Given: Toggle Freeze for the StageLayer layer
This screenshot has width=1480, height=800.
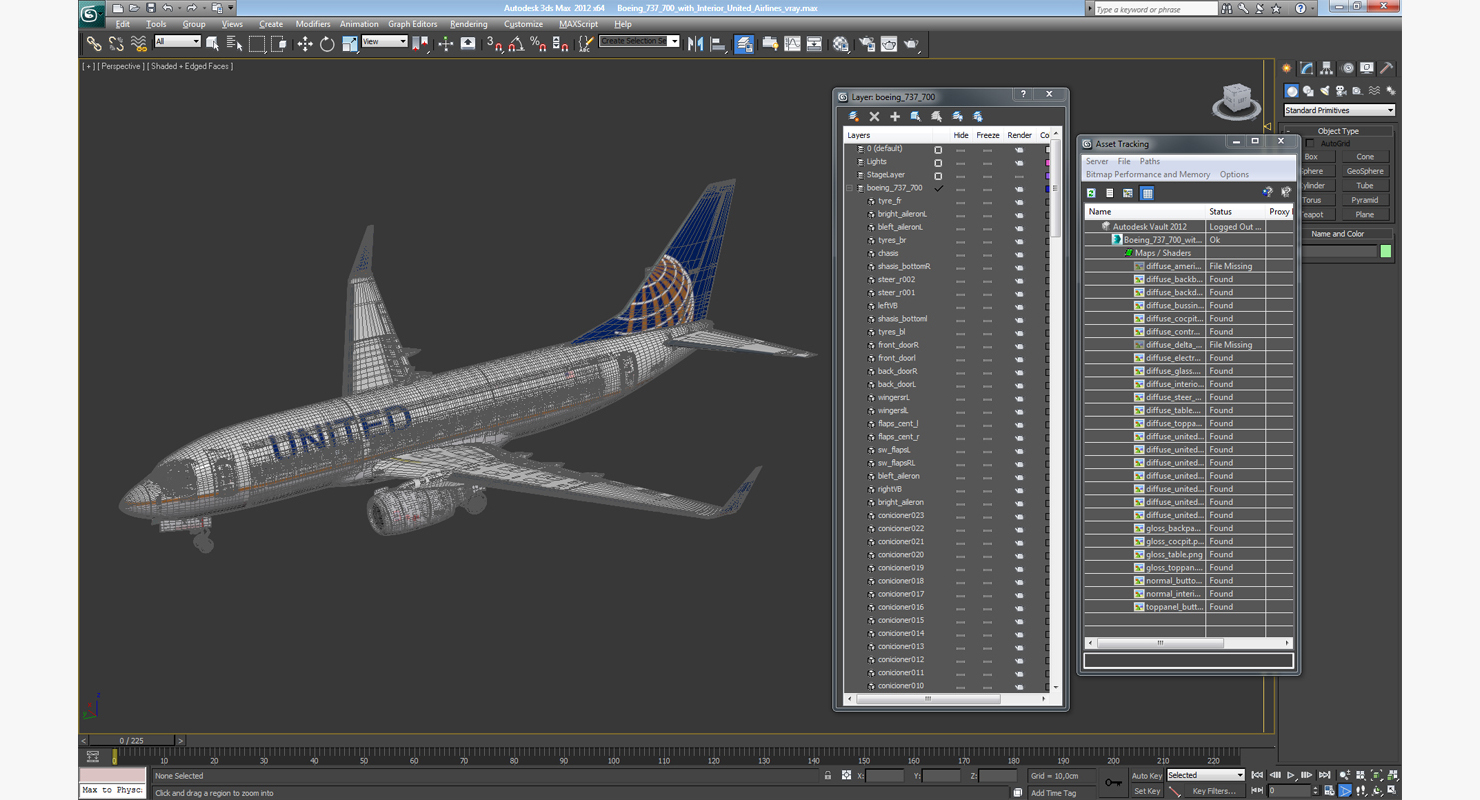Looking at the screenshot, I should tap(987, 175).
